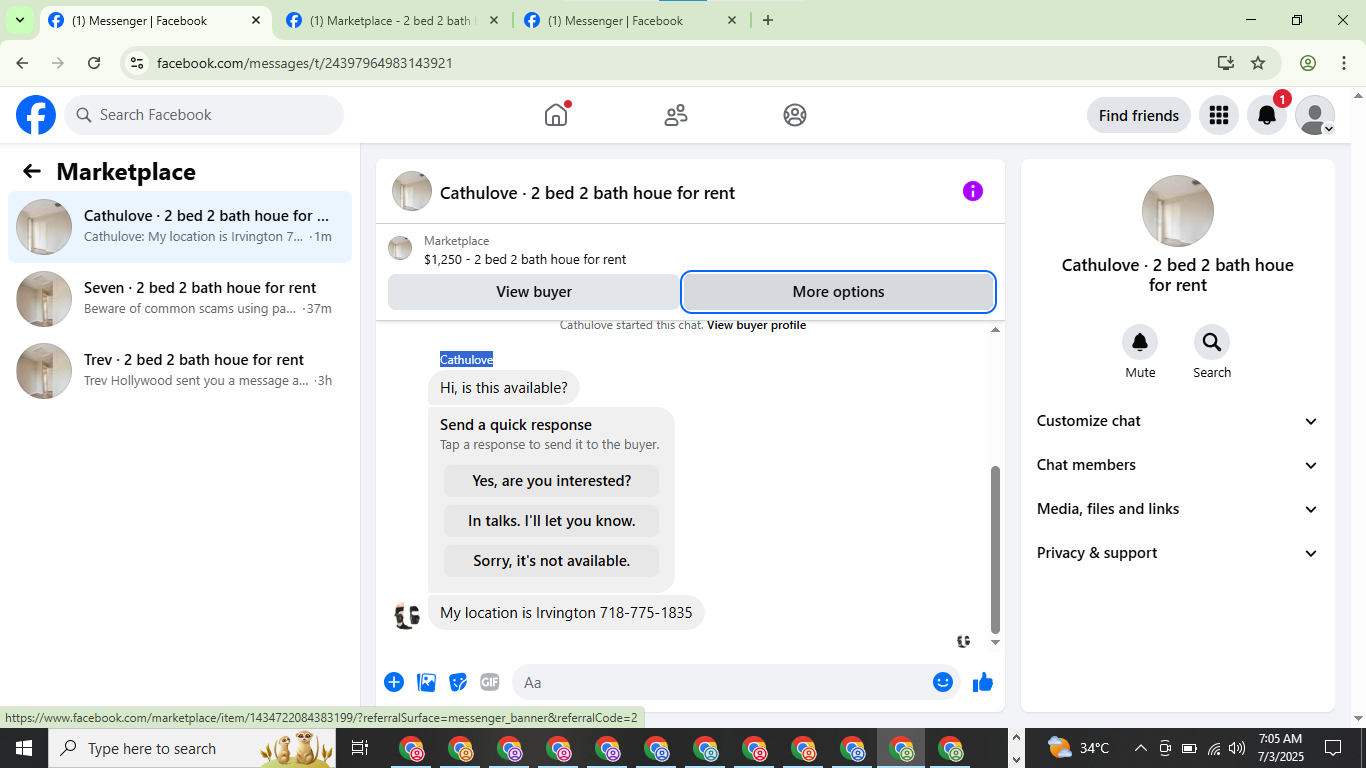Reload the page
Image resolution: width=1366 pixels, height=768 pixels.
94,63
